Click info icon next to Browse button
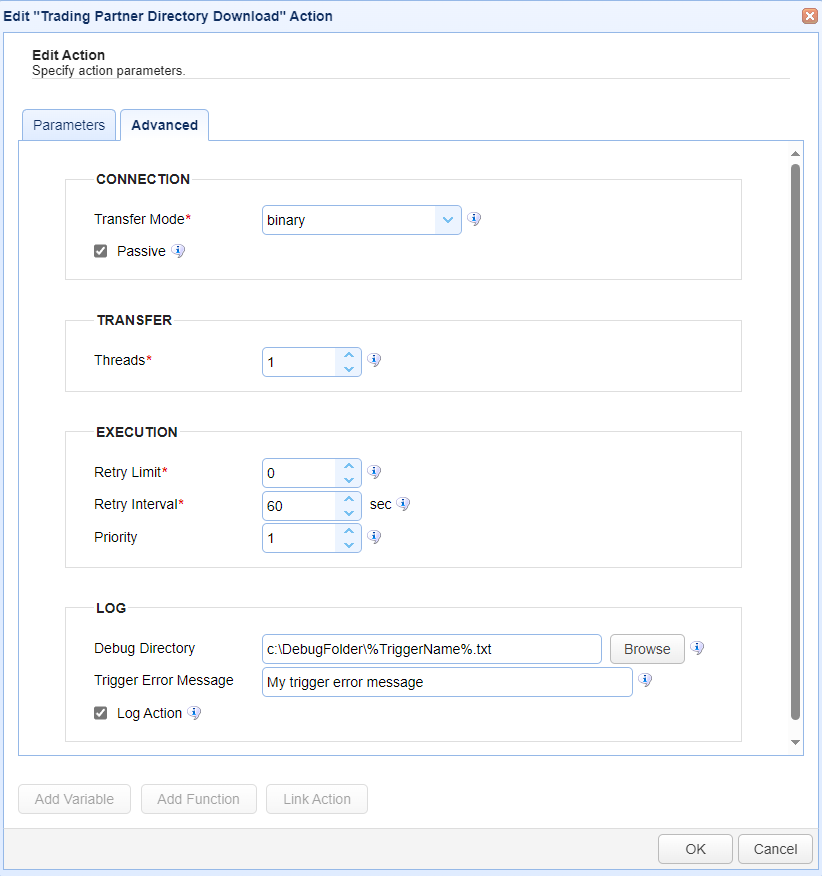Viewport: 822px width, 876px height. (697, 648)
